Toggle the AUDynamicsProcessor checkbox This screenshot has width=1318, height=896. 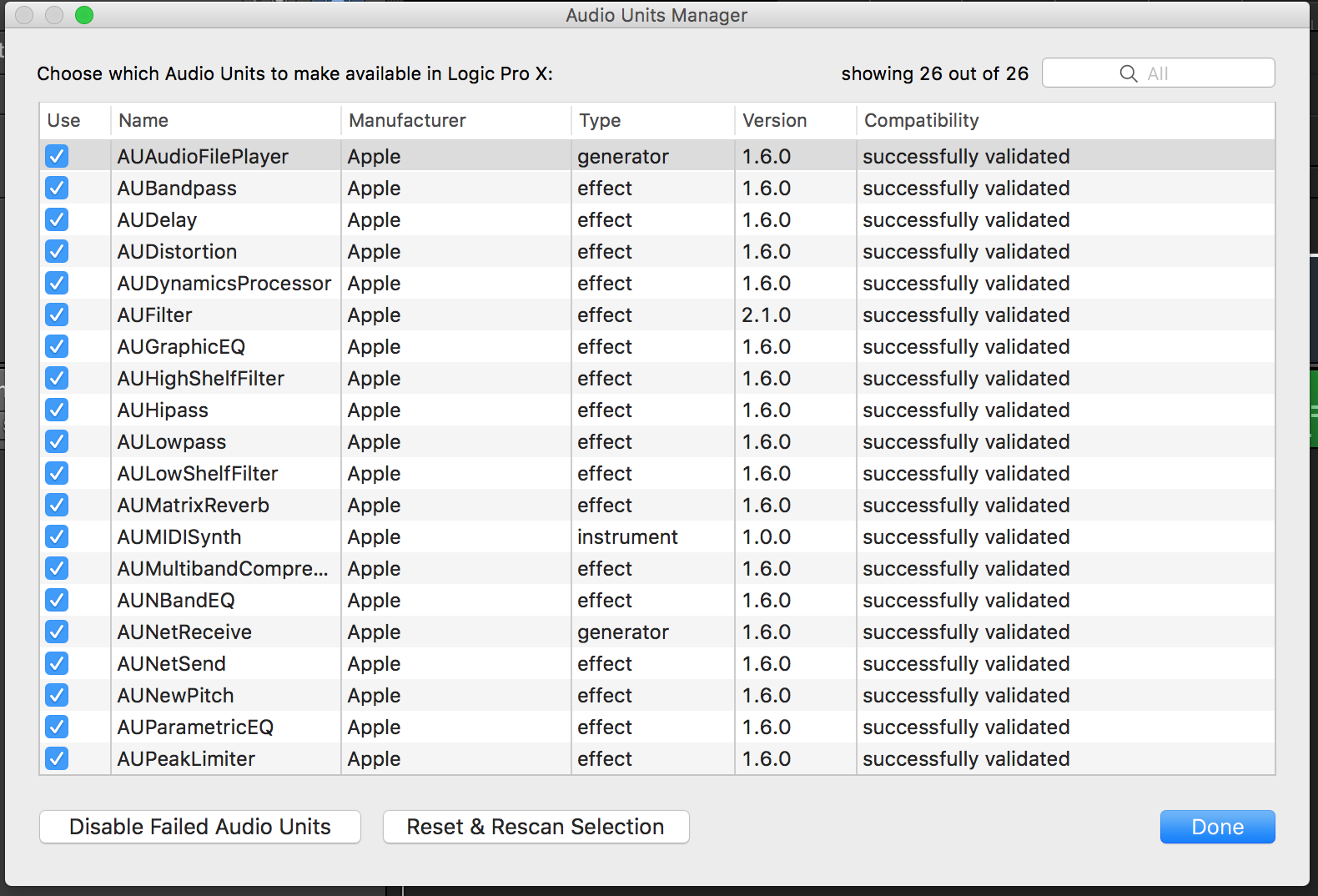point(57,283)
